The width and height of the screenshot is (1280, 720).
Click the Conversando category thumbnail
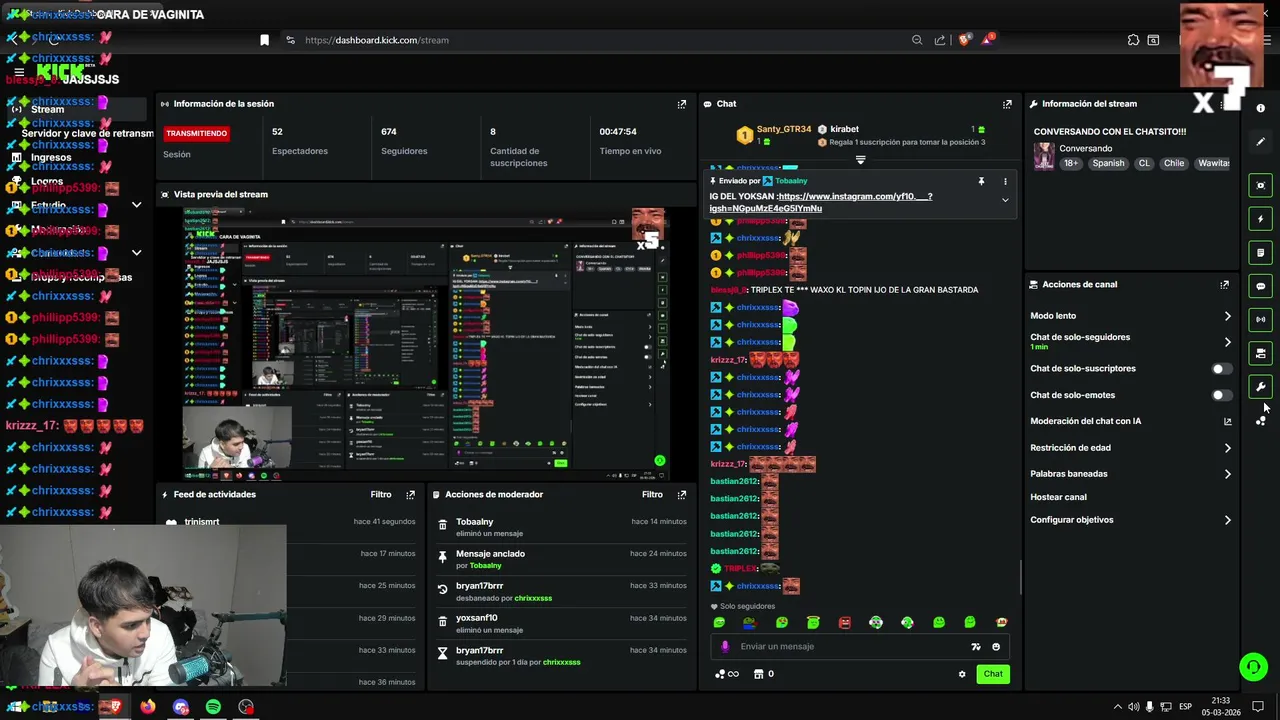[x=1044, y=156]
